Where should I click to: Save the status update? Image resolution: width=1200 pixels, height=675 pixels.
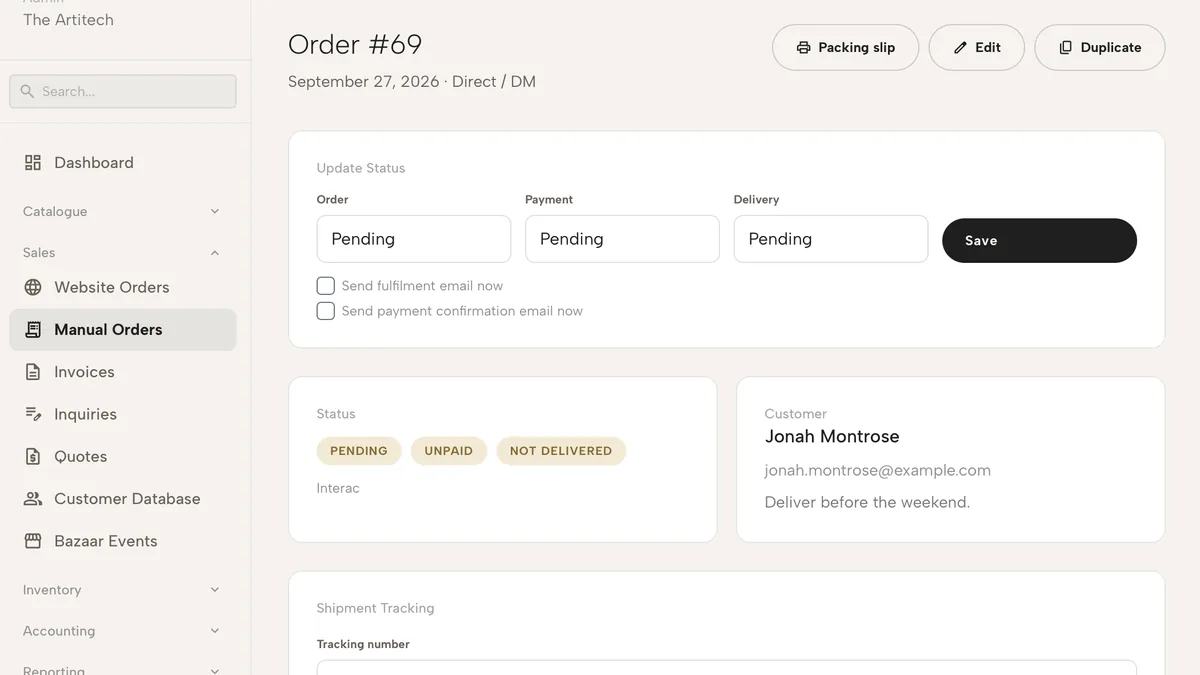tap(1040, 240)
